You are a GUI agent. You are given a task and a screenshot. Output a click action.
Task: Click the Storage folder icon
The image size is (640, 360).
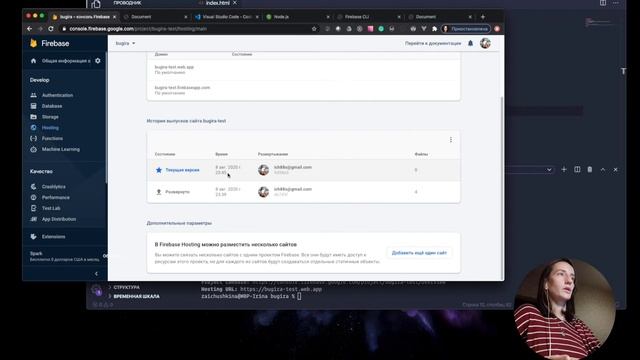pos(33,117)
